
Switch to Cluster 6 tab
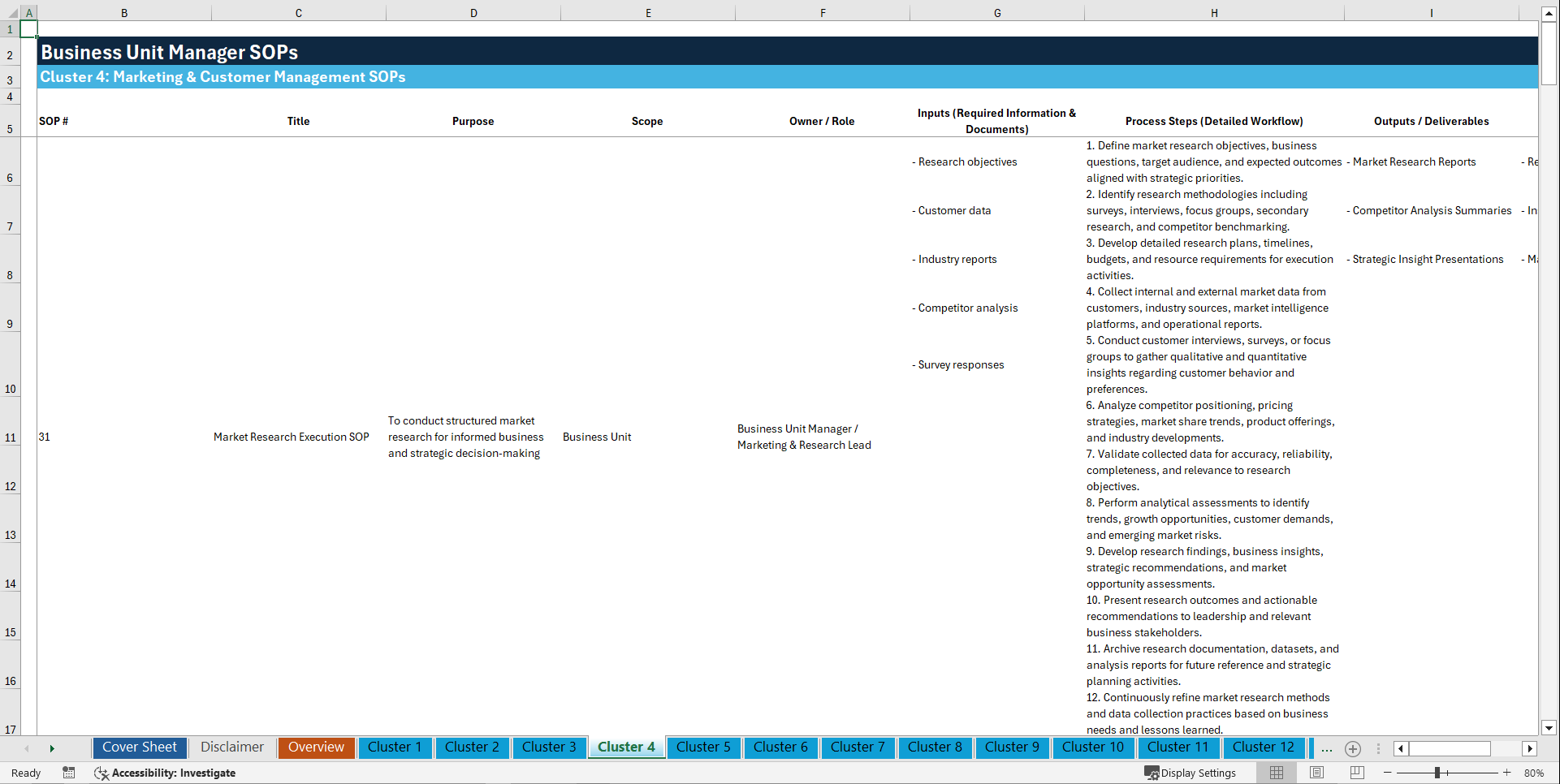[x=780, y=747]
